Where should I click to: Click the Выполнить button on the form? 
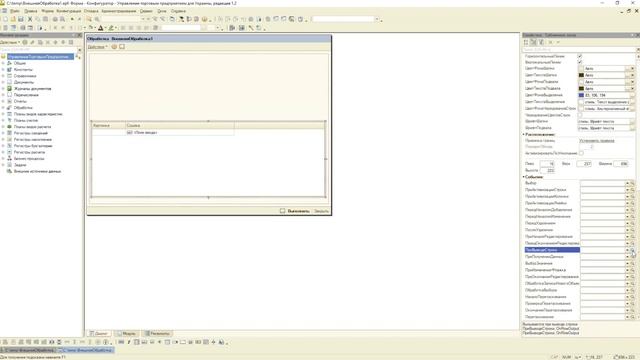tap(298, 211)
